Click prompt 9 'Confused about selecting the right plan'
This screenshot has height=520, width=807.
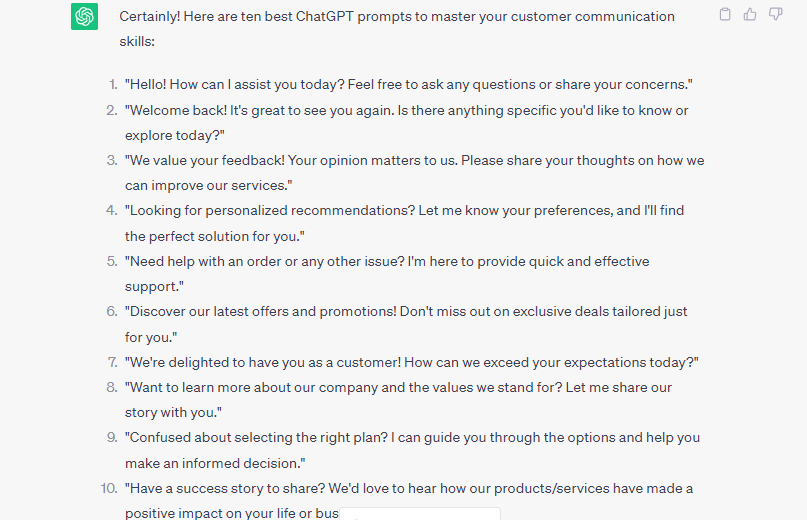[412, 450]
